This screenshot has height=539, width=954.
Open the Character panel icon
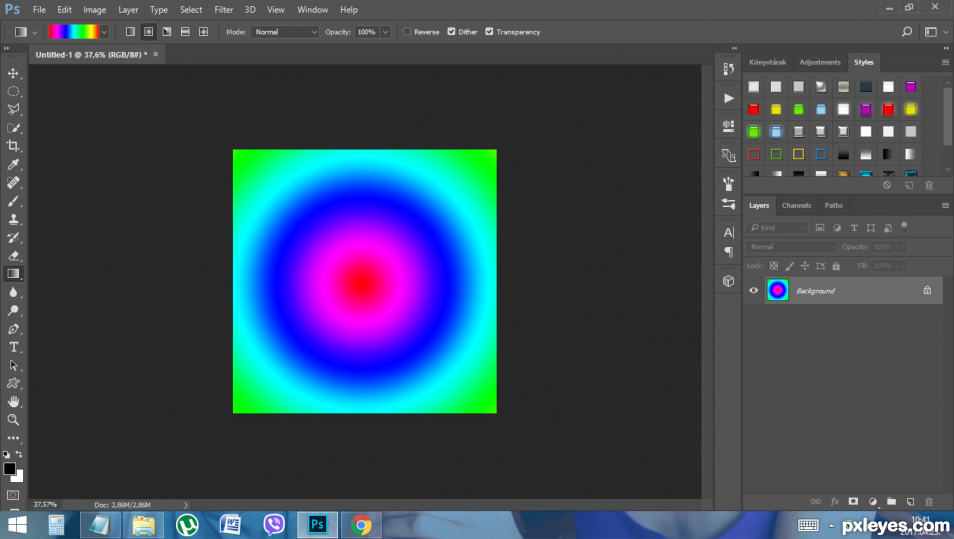click(728, 232)
